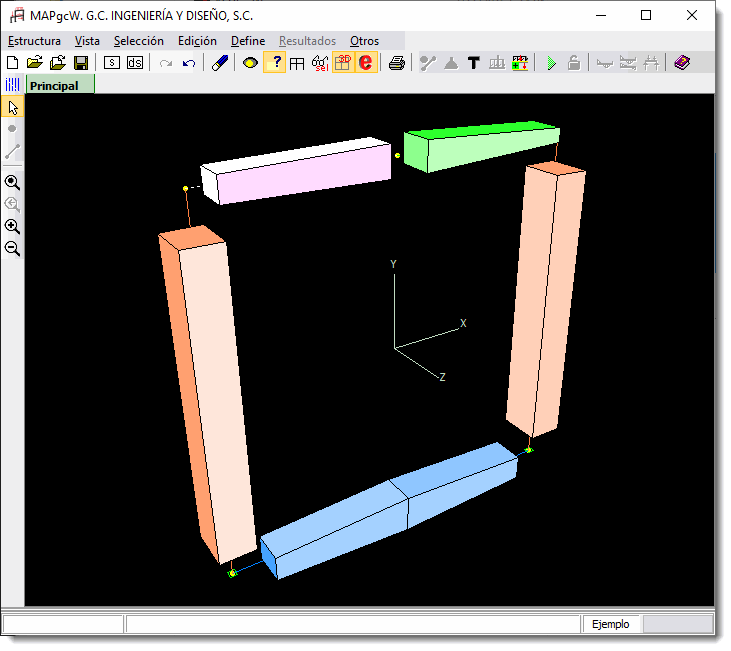Zoom out with minus magnifier
Viewport: 731px width, 651px height.
(13, 249)
